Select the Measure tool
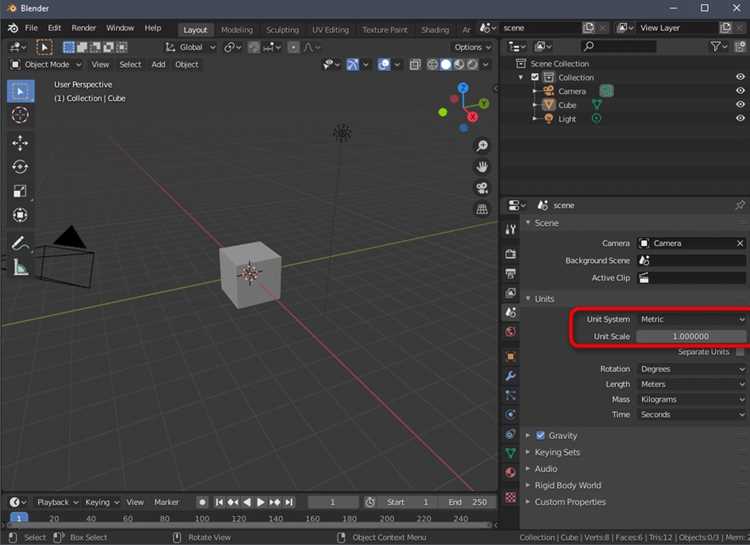 click(x=20, y=267)
